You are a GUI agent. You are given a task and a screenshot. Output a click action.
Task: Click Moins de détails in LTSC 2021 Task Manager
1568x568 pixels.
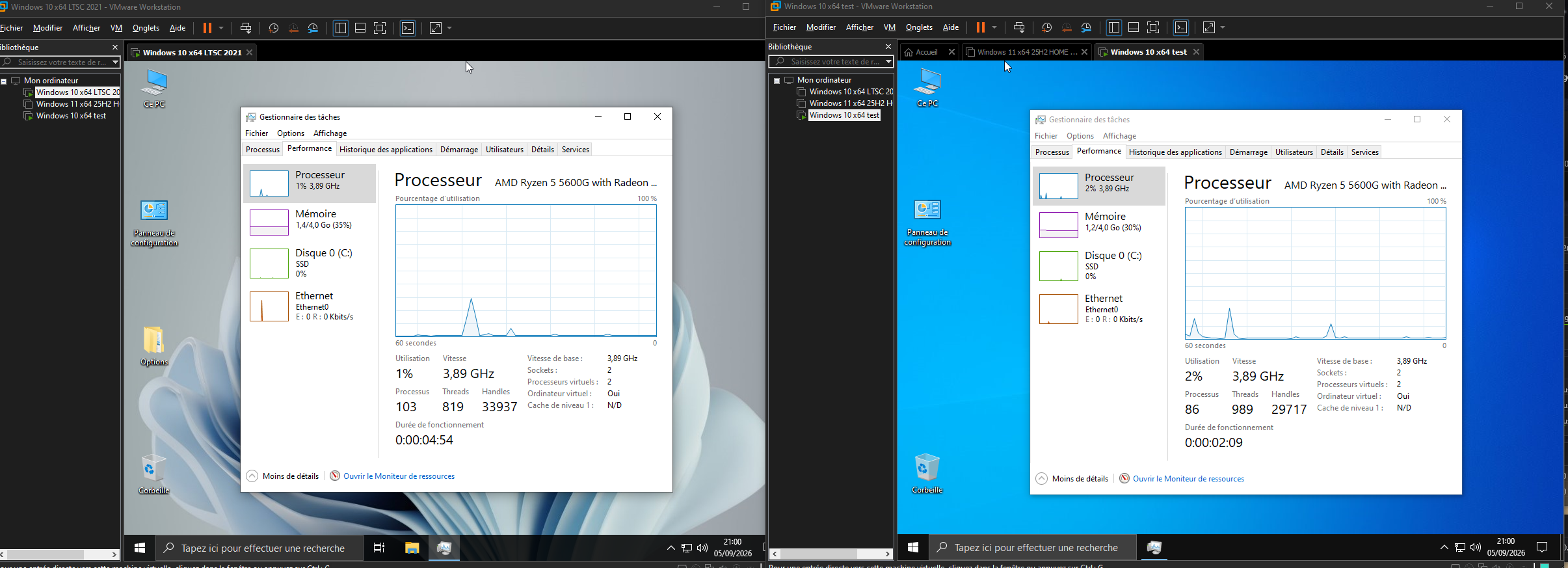[x=283, y=476]
